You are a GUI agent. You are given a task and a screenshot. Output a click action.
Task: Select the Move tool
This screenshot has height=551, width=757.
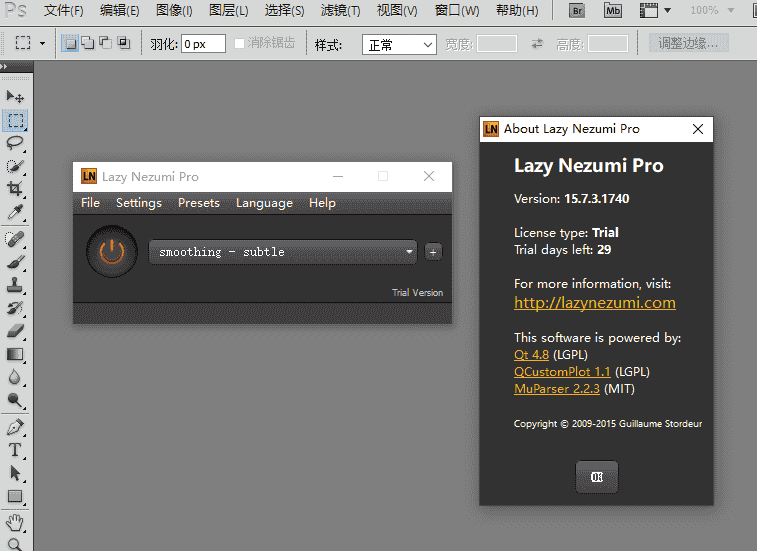(x=15, y=96)
